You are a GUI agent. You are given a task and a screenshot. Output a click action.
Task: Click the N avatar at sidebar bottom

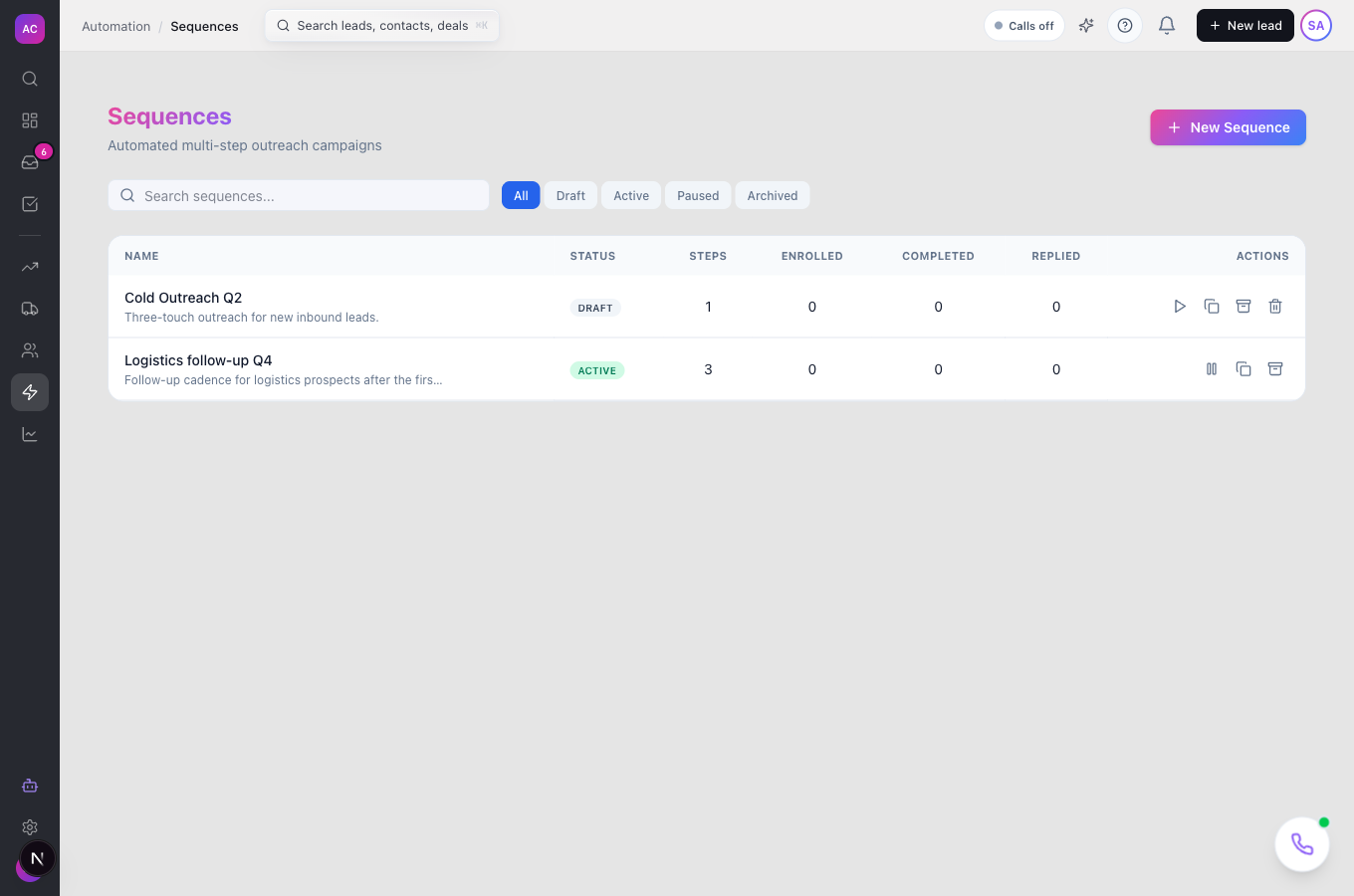point(37,858)
